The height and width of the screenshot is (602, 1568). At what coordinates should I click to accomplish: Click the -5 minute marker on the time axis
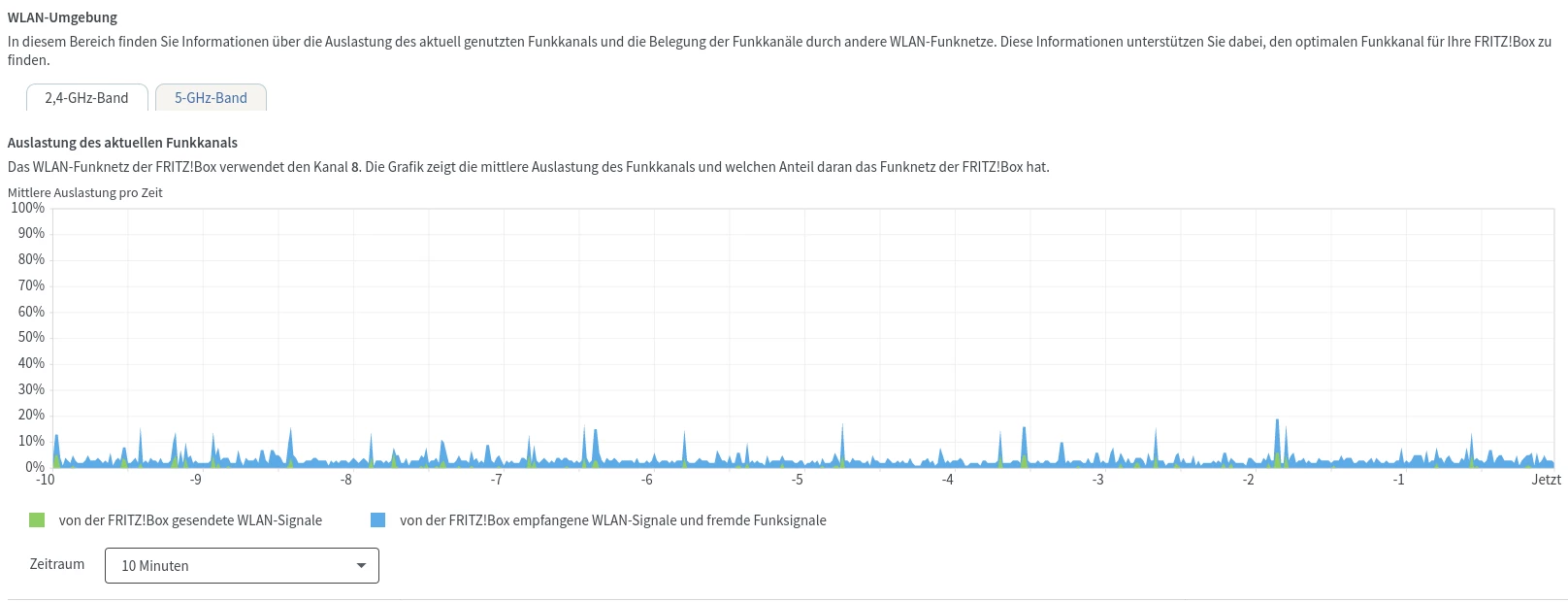(x=797, y=480)
